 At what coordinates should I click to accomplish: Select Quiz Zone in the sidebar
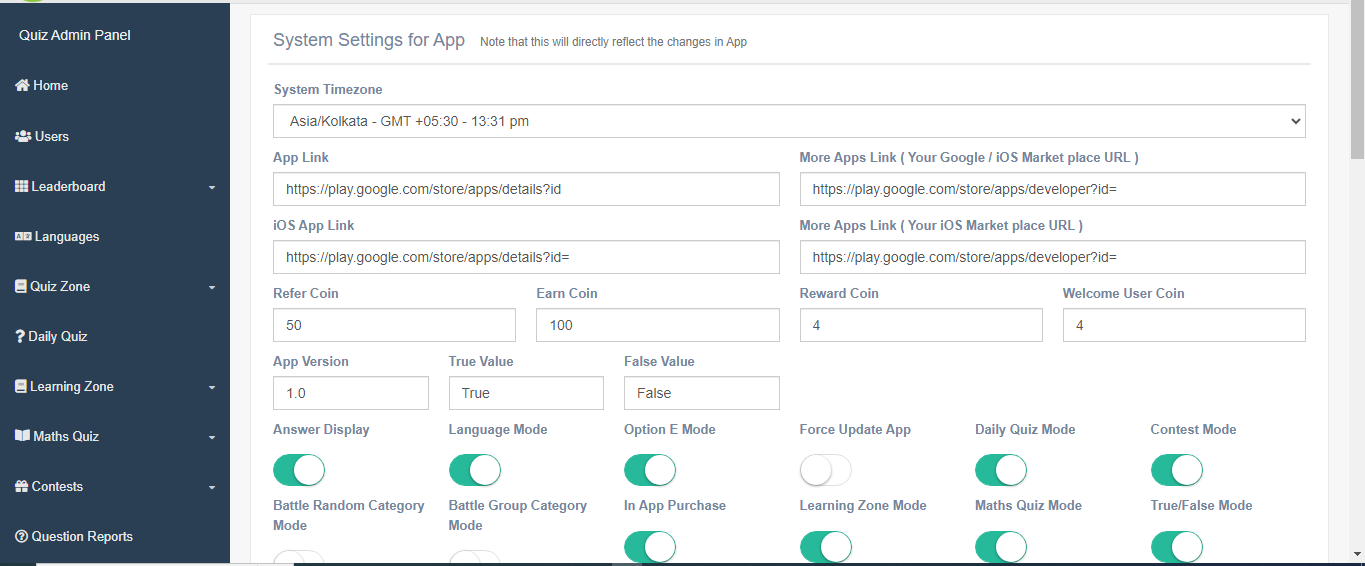pyautogui.click(x=60, y=287)
